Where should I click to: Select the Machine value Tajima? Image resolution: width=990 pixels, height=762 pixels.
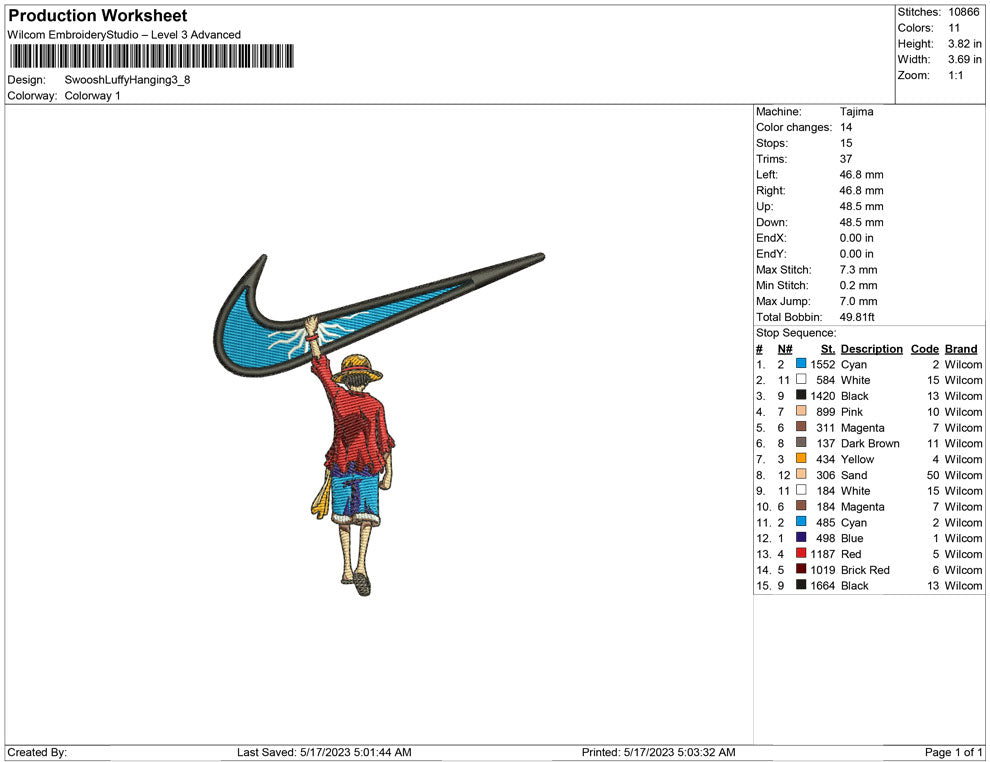[856, 112]
